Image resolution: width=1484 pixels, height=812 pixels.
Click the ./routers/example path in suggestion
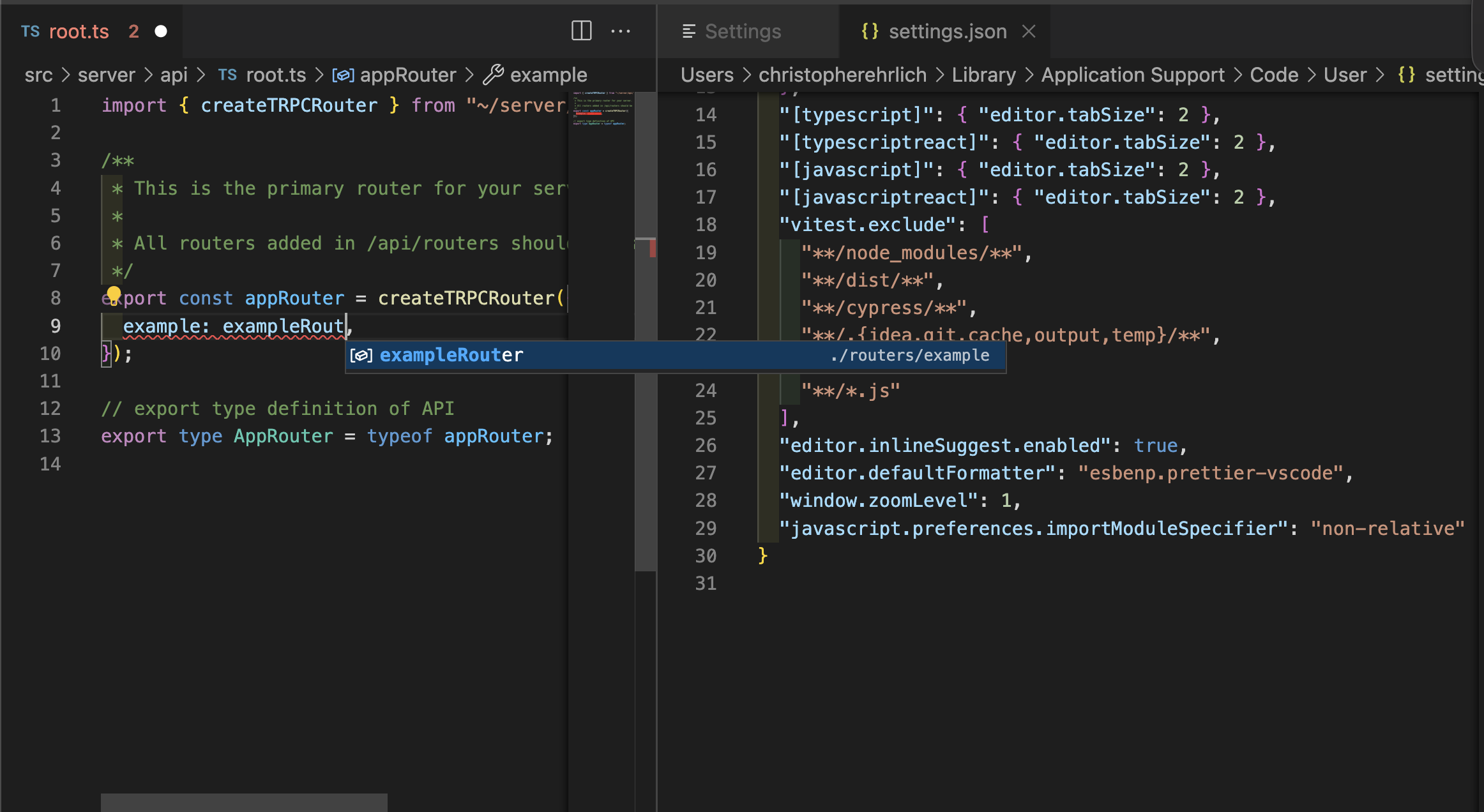pos(911,356)
